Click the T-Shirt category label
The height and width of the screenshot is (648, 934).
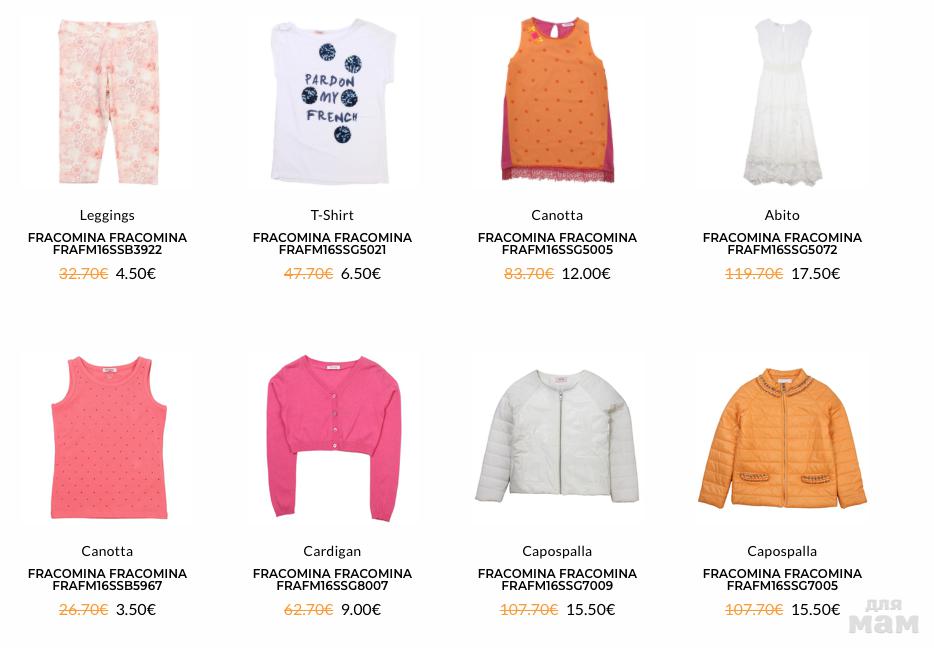point(332,215)
